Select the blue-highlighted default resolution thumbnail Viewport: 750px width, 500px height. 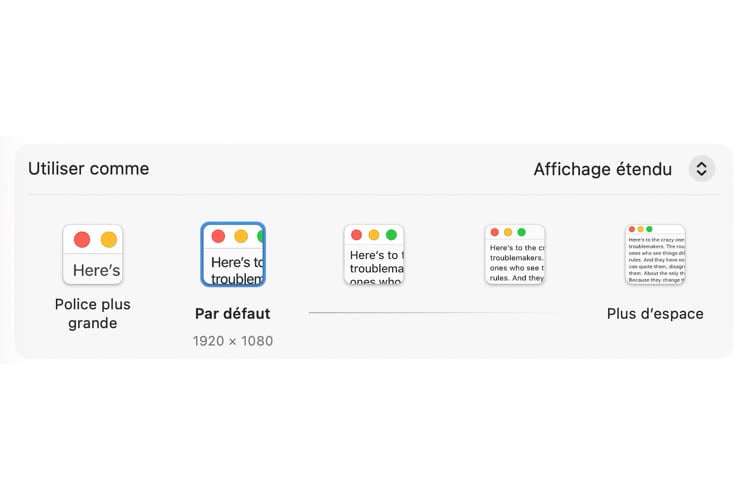coord(233,254)
